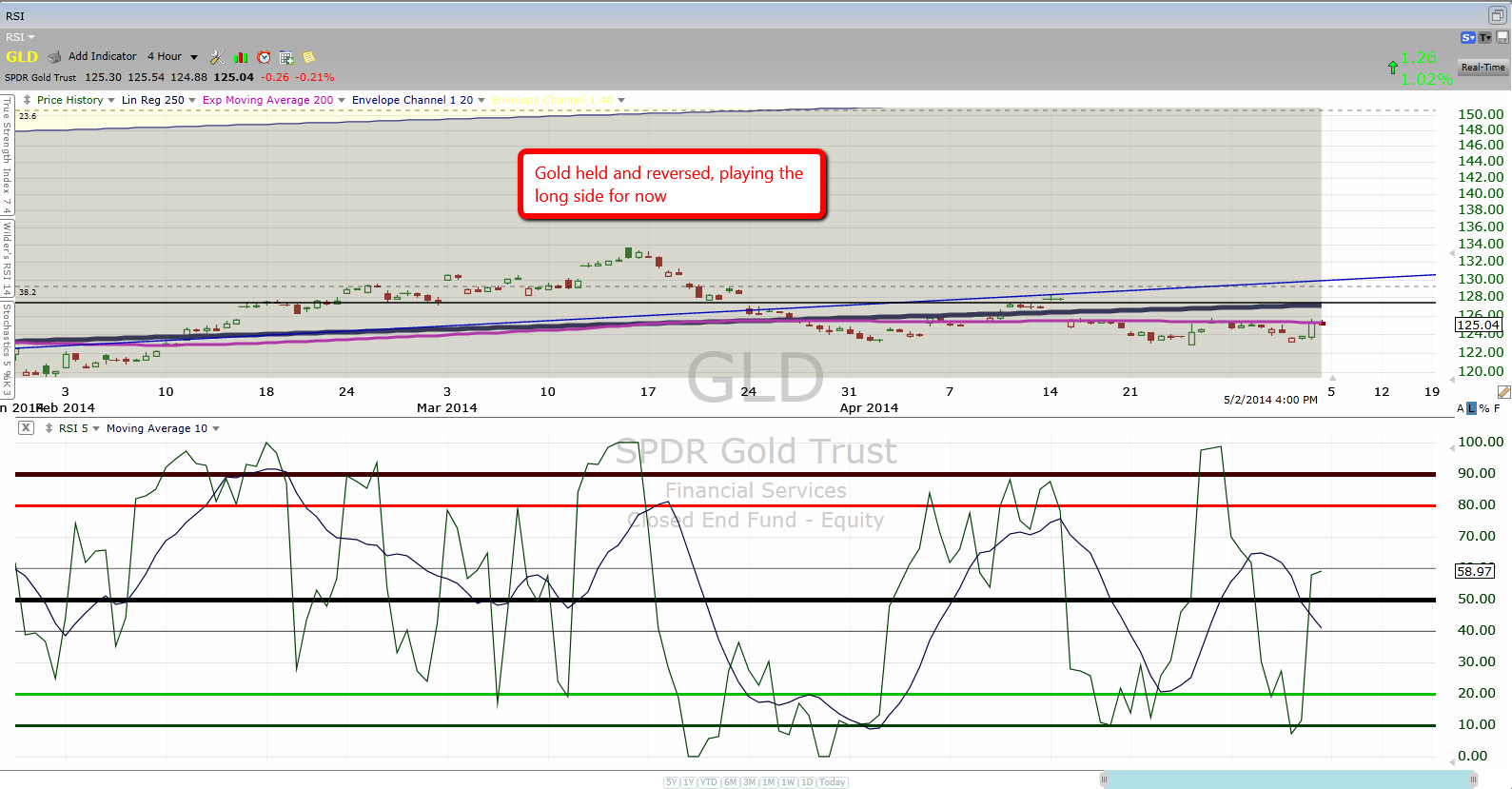Click the GLD ticker symbol
Image resolution: width=1512 pixels, height=789 pixels.
tap(22, 57)
